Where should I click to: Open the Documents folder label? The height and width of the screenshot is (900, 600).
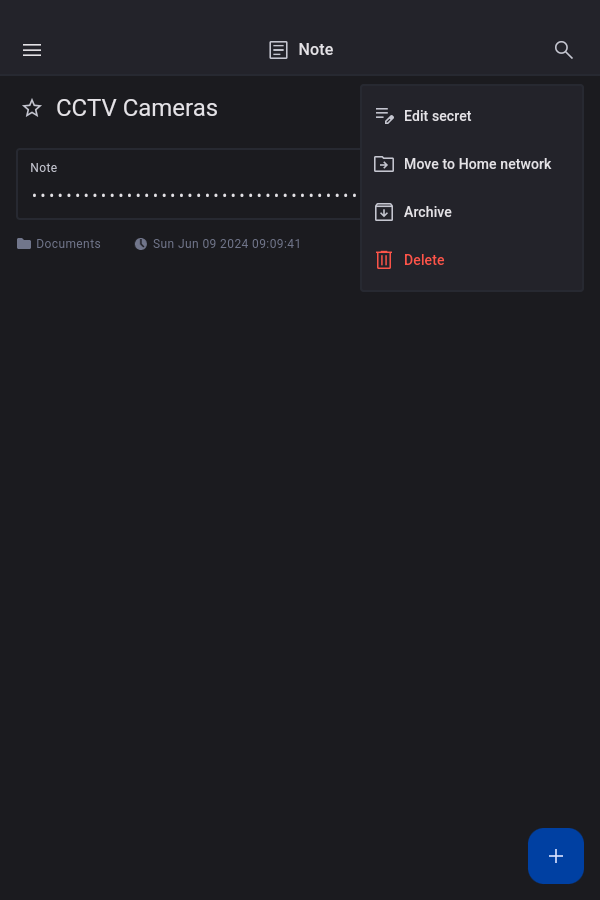[68, 244]
